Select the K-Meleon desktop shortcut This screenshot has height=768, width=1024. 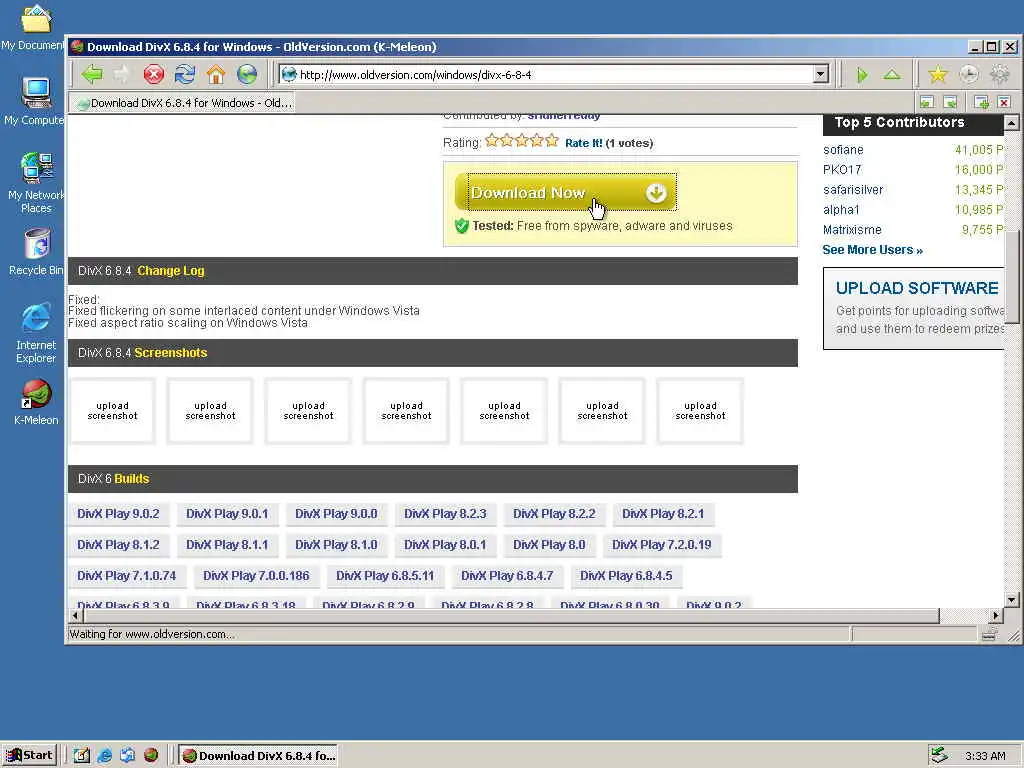pos(37,402)
